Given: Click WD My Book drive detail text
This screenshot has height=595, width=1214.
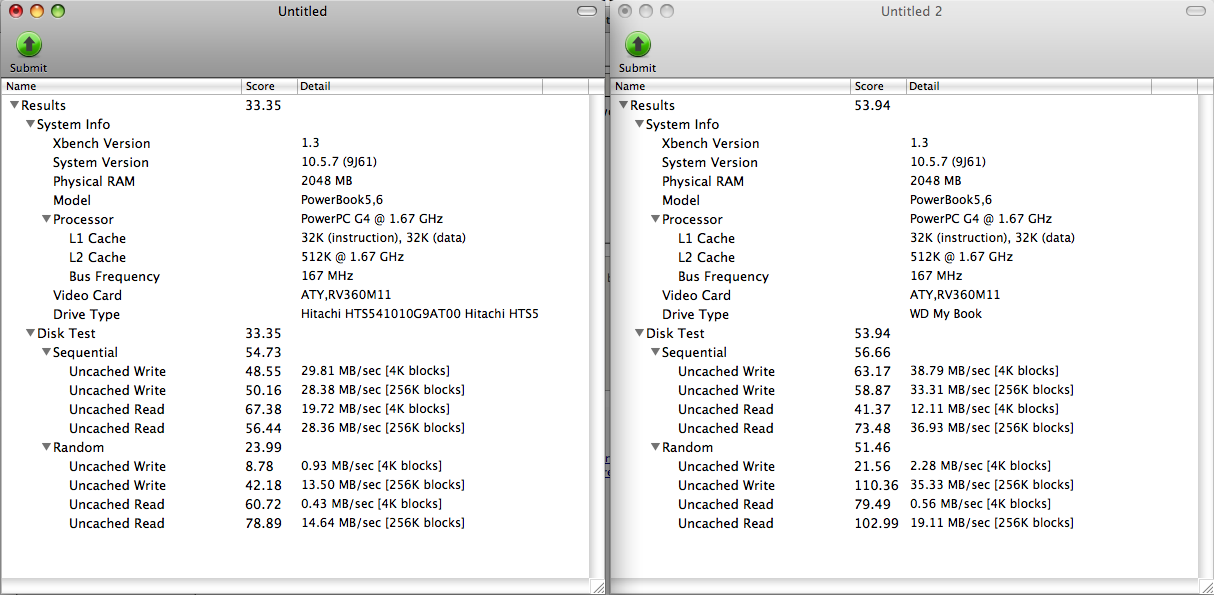Looking at the screenshot, I should pos(946,314).
